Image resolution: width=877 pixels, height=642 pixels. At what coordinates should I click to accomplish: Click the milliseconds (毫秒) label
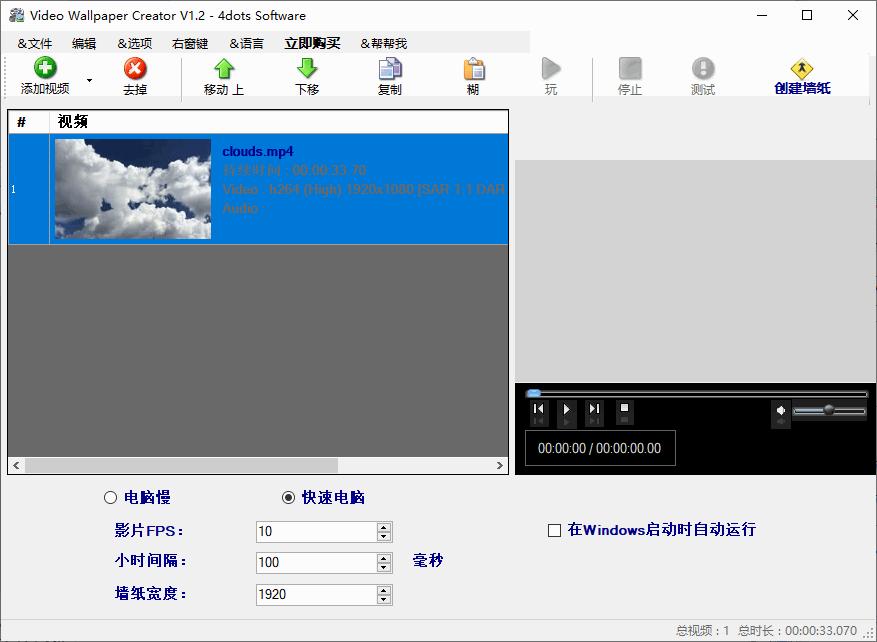pyautogui.click(x=428, y=560)
